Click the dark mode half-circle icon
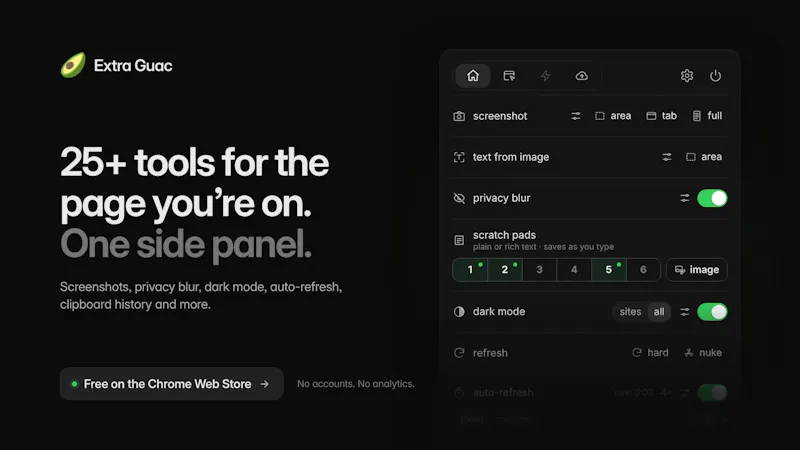This screenshot has width=800, height=450. [459, 312]
